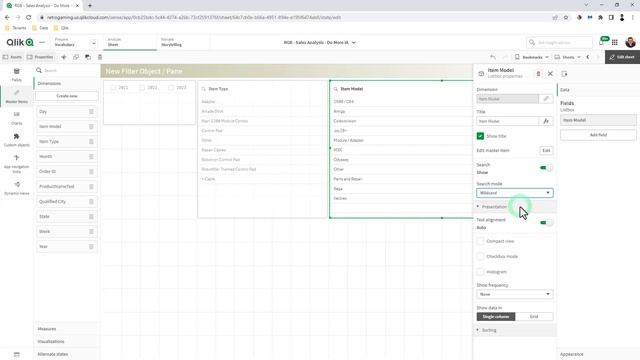Open the user profile avatar
The width and height of the screenshot is (640, 360).
pos(630,42)
